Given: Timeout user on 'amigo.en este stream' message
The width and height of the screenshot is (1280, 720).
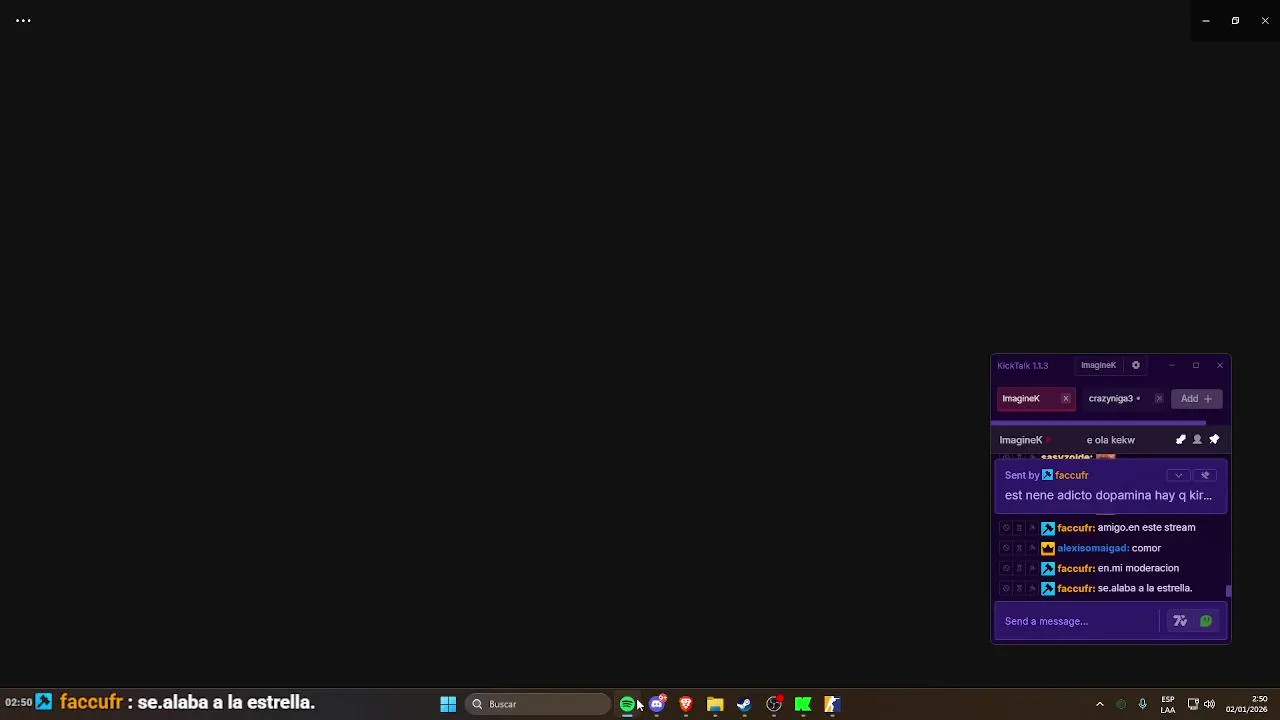Looking at the screenshot, I should point(1006,528).
